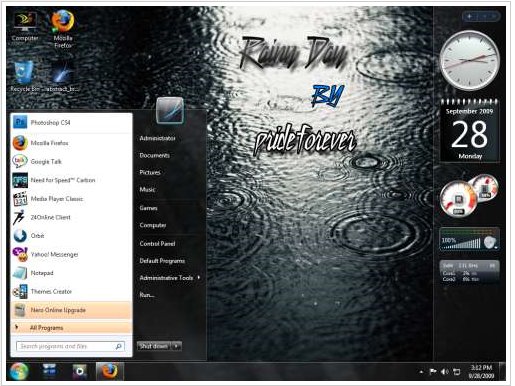This screenshot has width=515, height=386.
Task: Open Orbit downloader entry
Action: pos(71,236)
